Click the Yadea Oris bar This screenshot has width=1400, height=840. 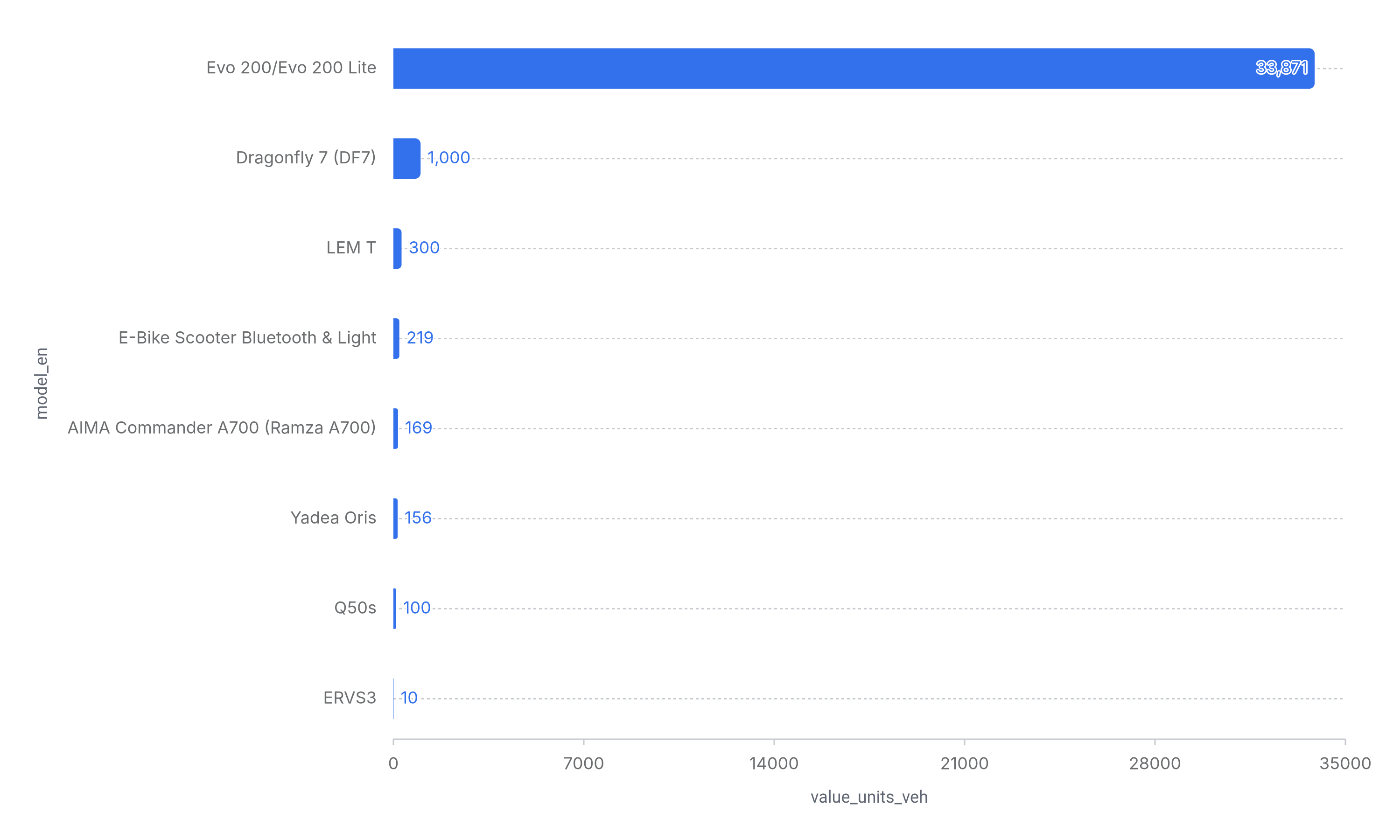pos(396,518)
